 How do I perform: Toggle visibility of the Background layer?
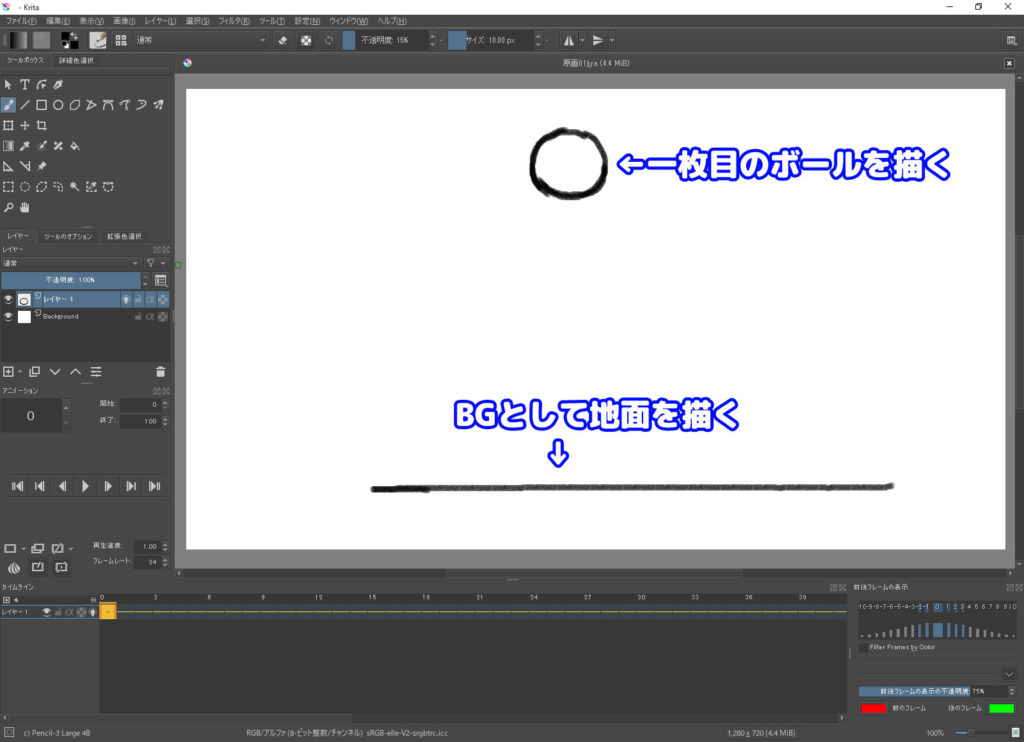coord(9,316)
